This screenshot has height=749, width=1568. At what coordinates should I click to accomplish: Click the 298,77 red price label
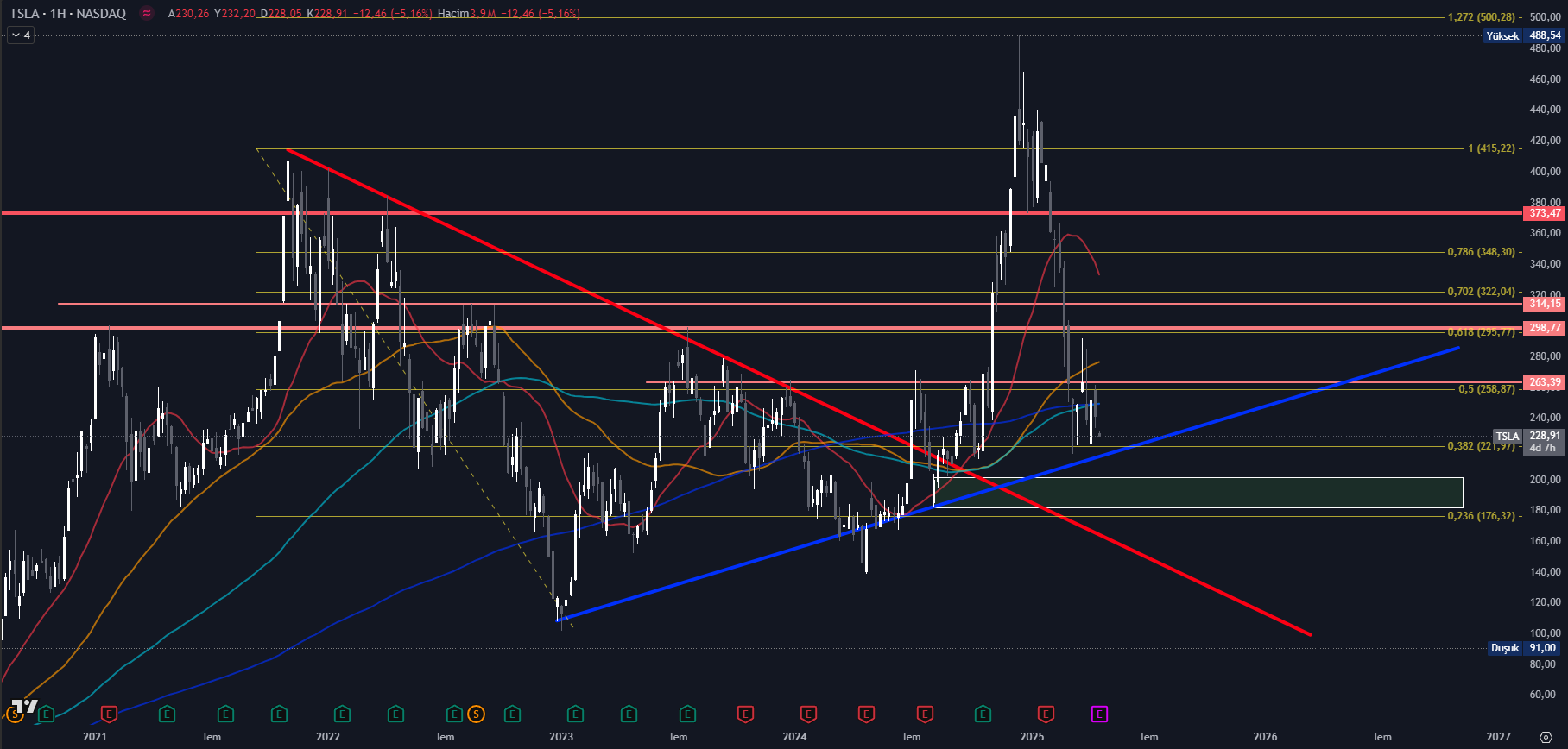pyautogui.click(x=1545, y=328)
